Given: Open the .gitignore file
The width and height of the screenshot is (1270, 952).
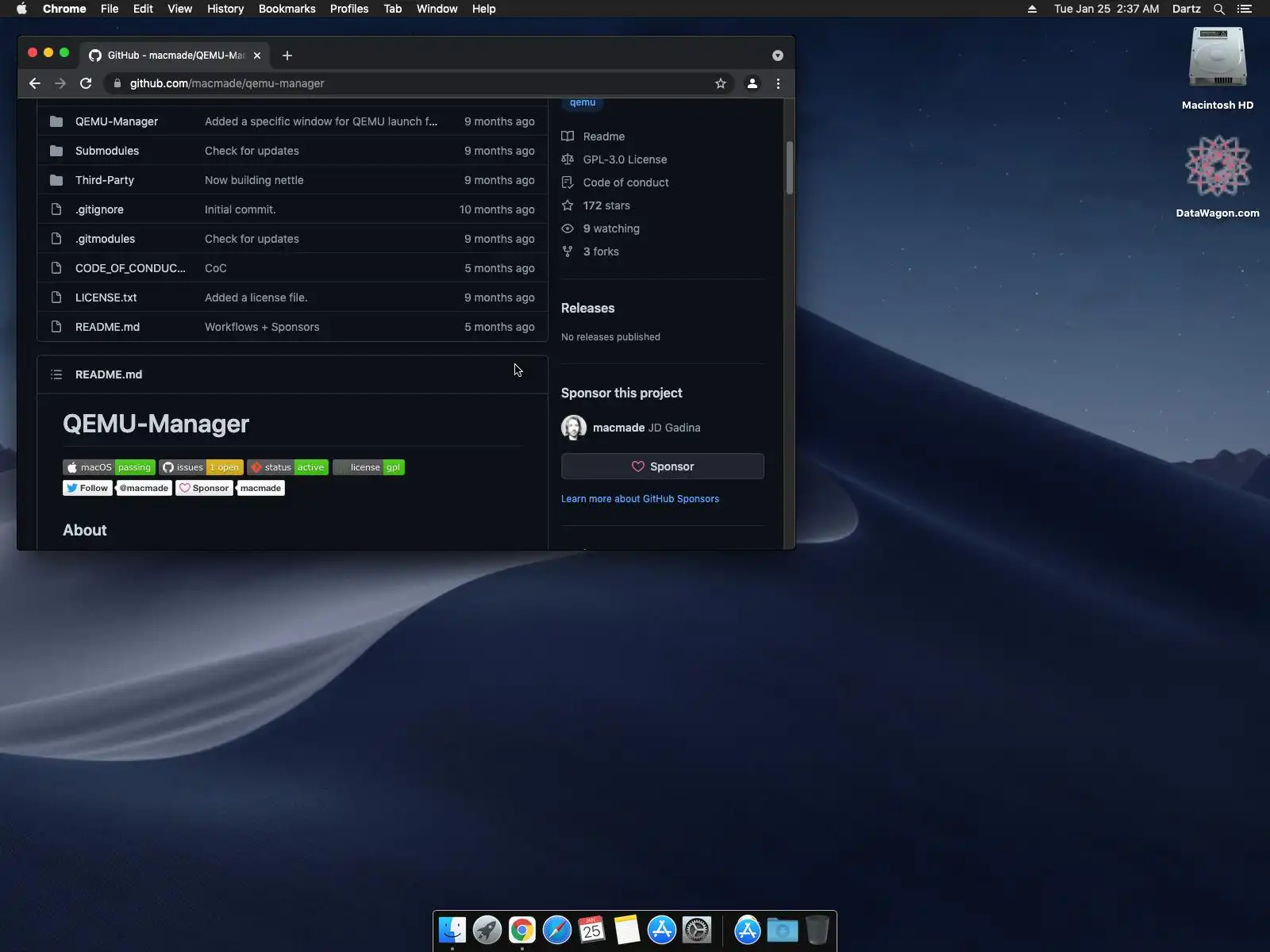Looking at the screenshot, I should [x=99, y=209].
